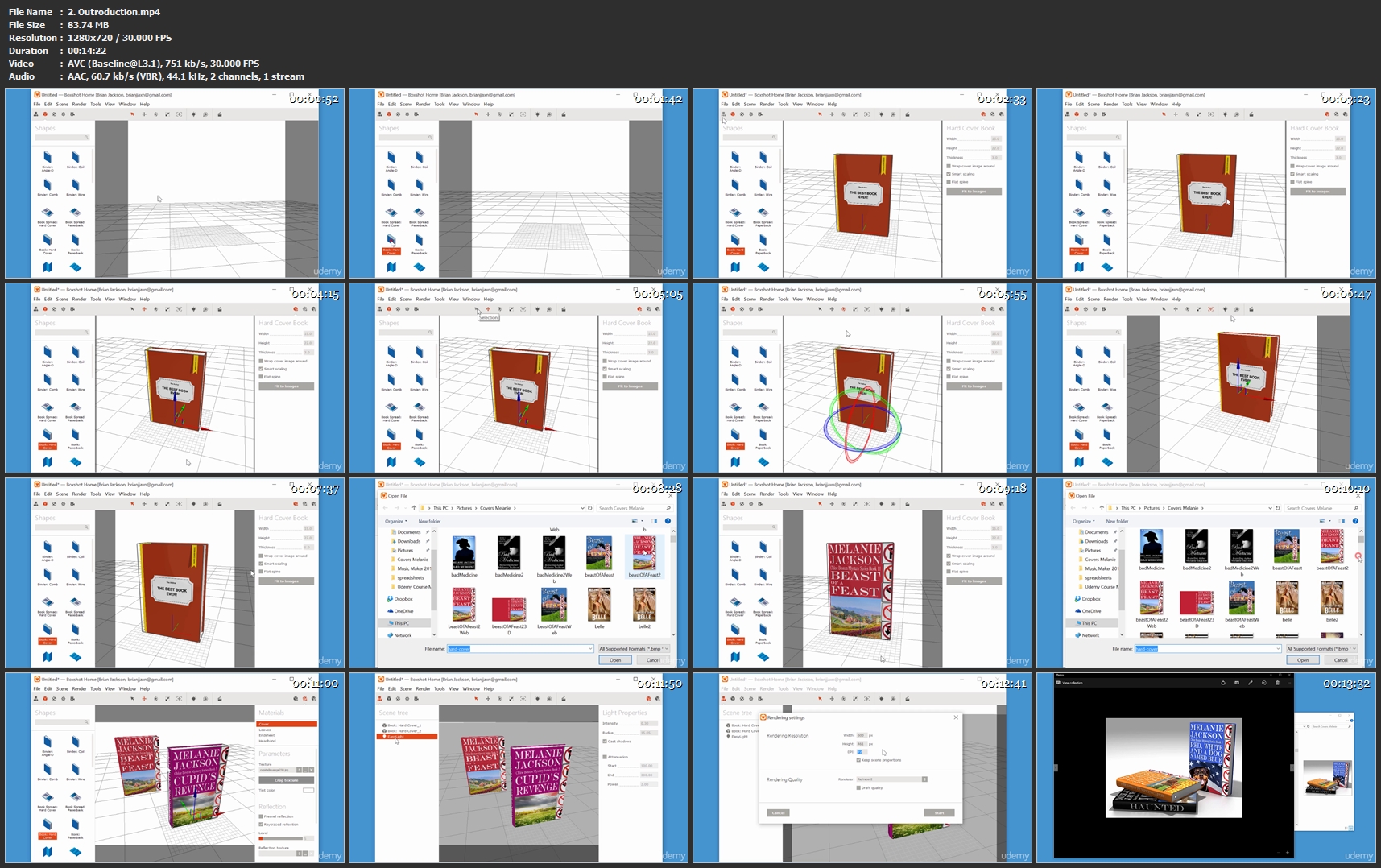The image size is (1381, 868).
Task: Open Renderer dropdown in 00:12:41 rendering dialog
Action: click(x=891, y=779)
